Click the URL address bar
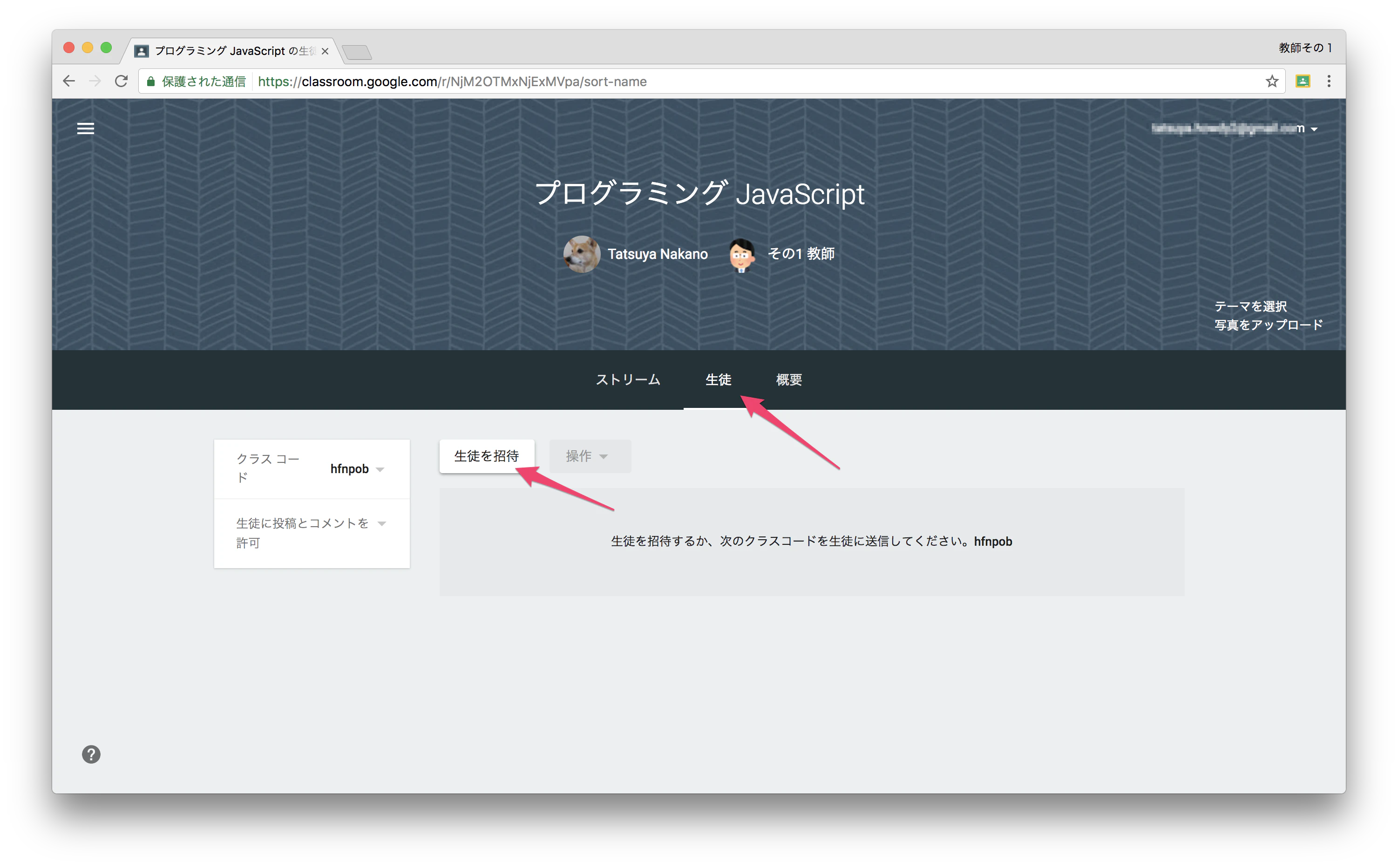The width and height of the screenshot is (1398, 868). 712,81
